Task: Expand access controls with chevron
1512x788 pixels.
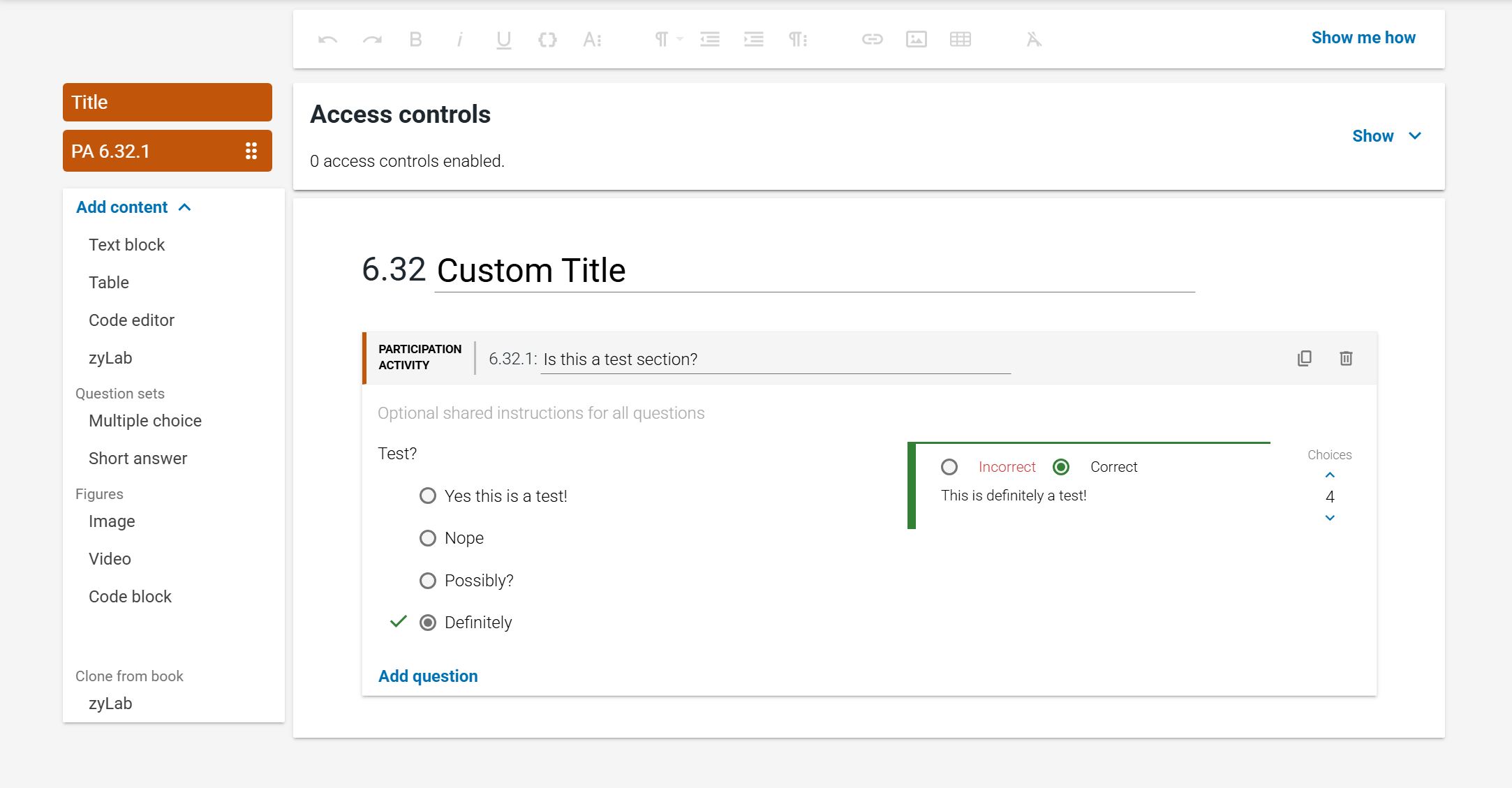Action: tap(1415, 136)
